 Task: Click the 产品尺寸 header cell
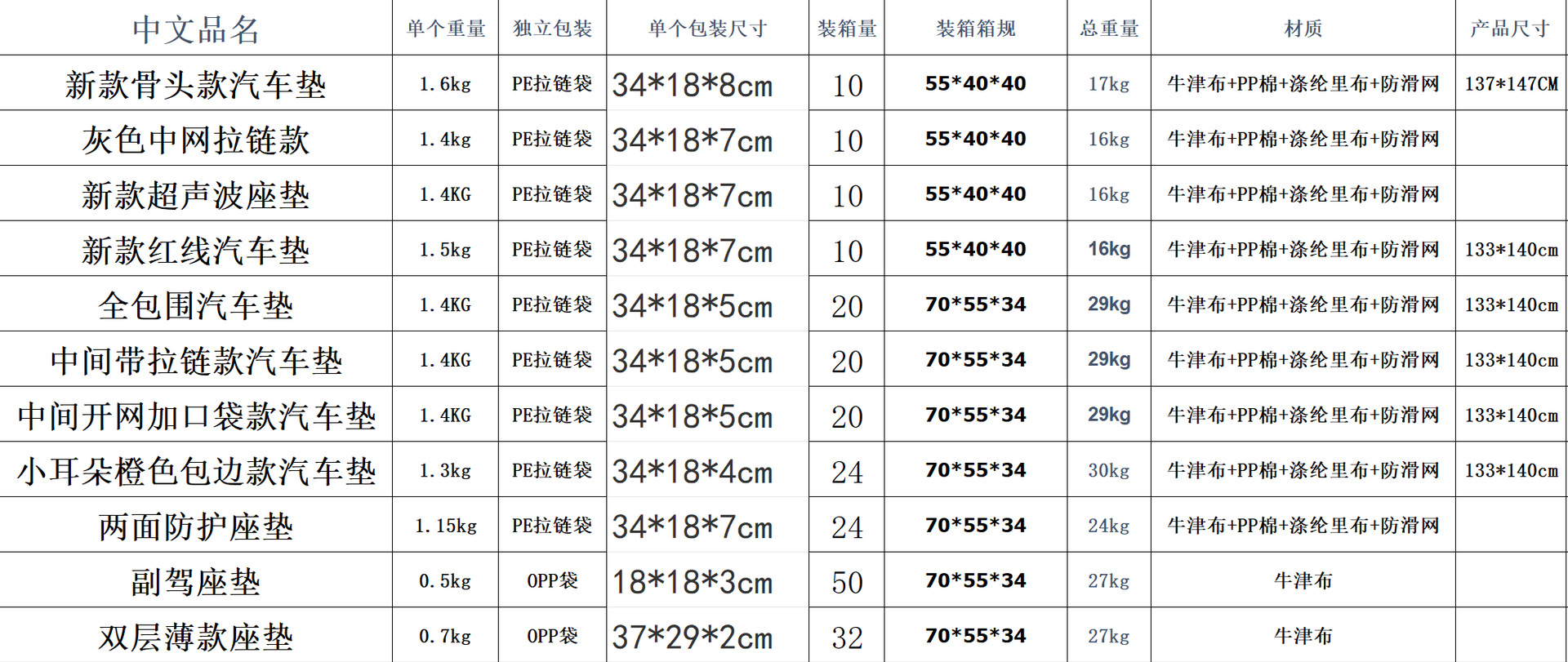pyautogui.click(x=1512, y=28)
